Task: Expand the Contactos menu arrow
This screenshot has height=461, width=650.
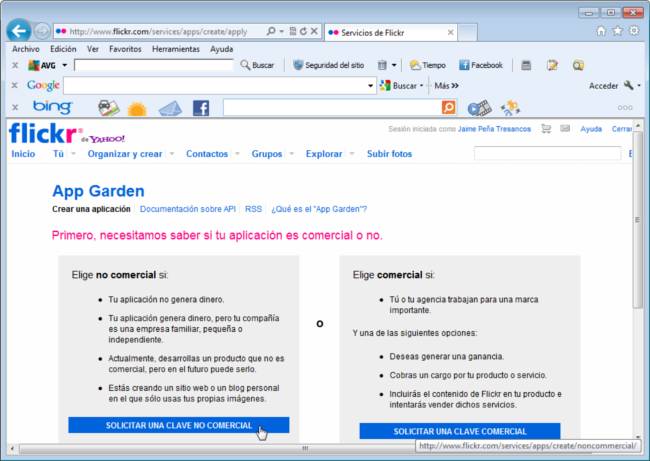Action: [x=237, y=153]
